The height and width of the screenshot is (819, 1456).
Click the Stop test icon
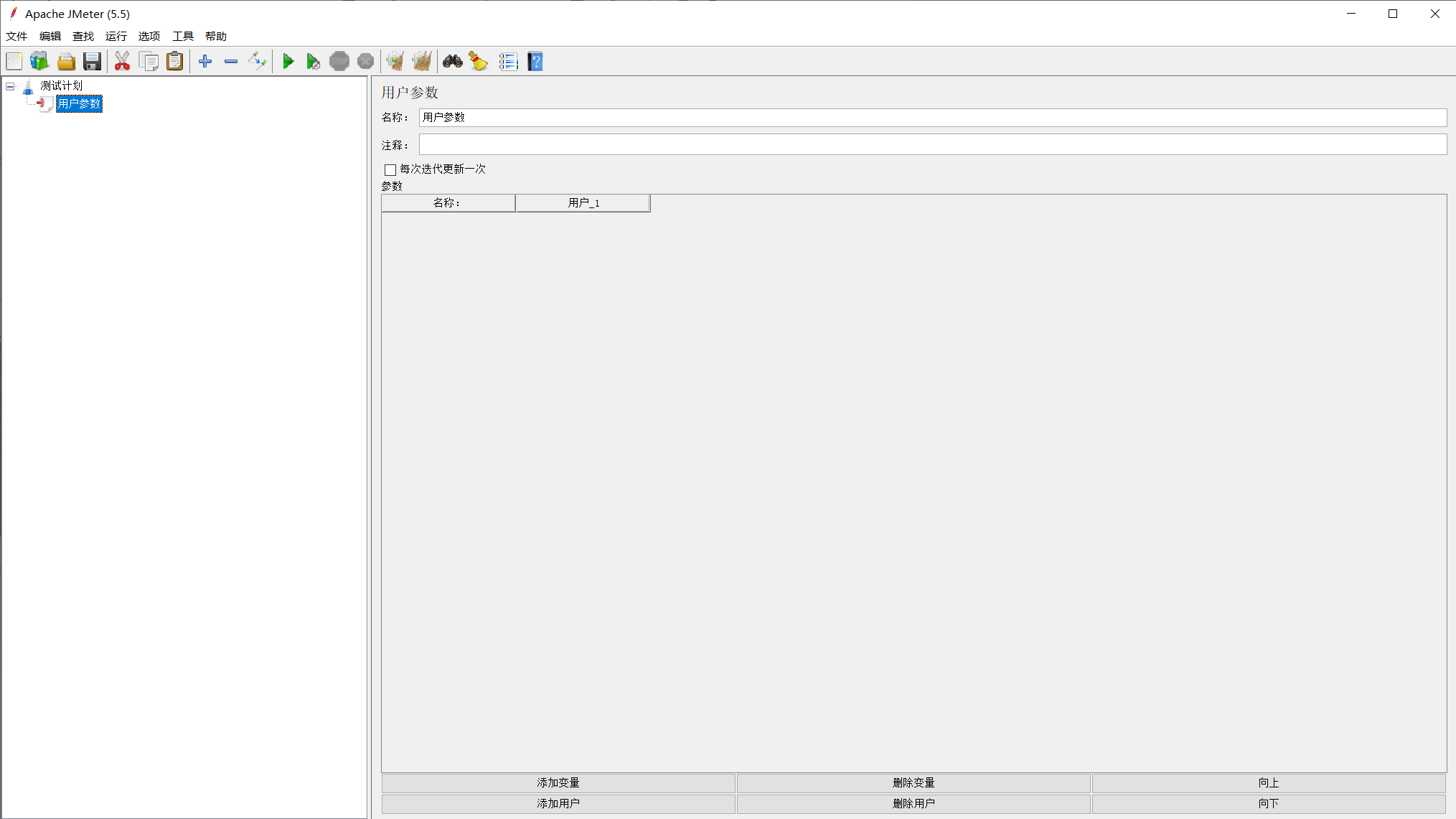[x=339, y=62]
